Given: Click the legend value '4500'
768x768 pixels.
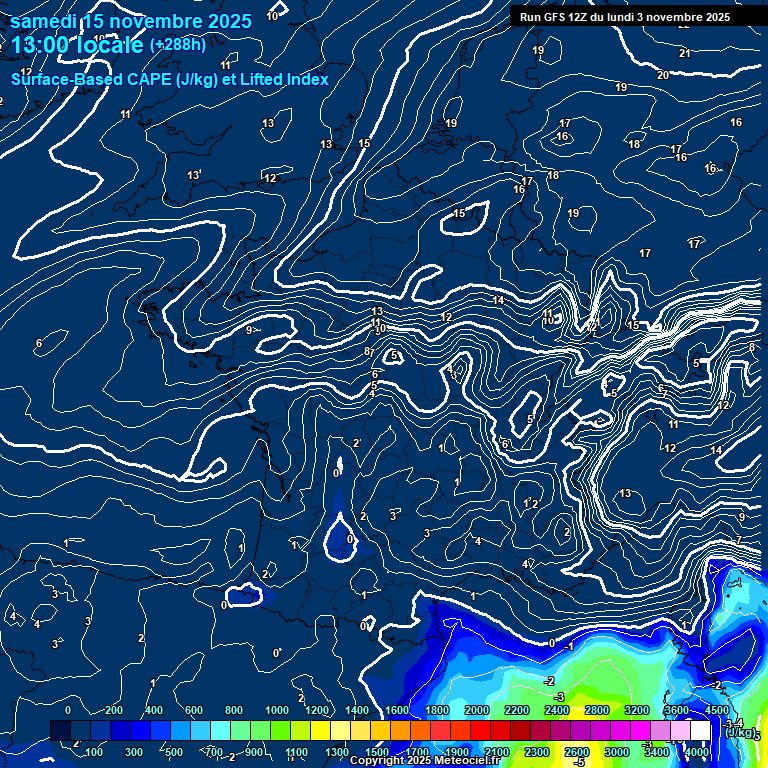Looking at the screenshot, I should [718, 710].
